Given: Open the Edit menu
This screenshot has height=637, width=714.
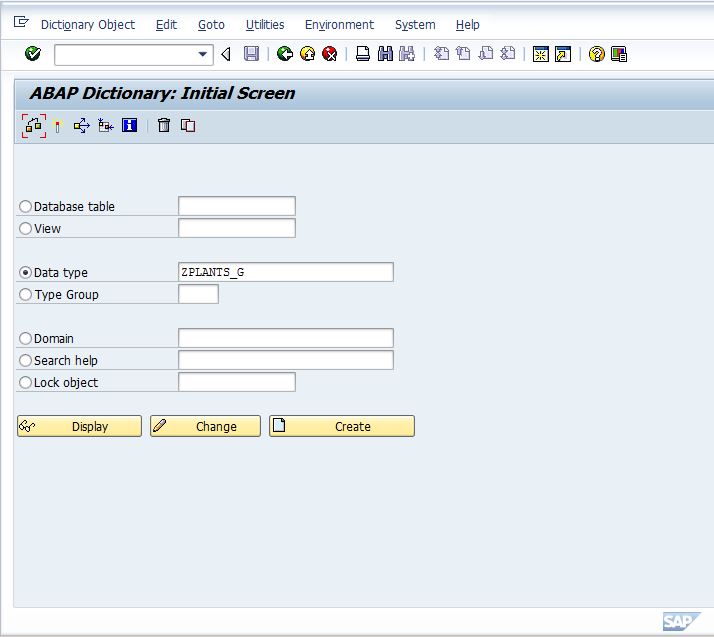Looking at the screenshot, I should pos(166,25).
